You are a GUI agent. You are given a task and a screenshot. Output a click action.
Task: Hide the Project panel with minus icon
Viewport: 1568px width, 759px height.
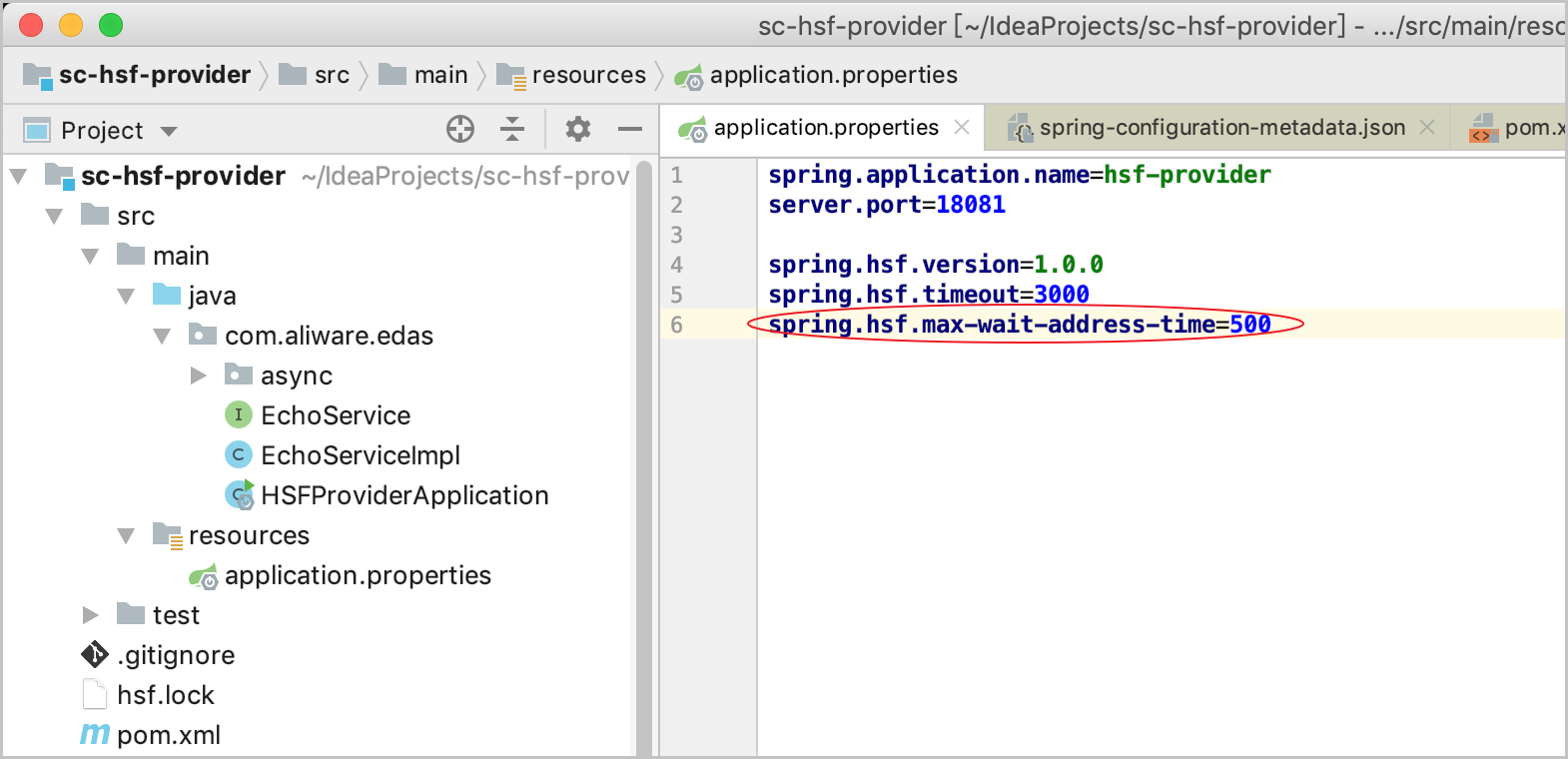click(x=630, y=129)
